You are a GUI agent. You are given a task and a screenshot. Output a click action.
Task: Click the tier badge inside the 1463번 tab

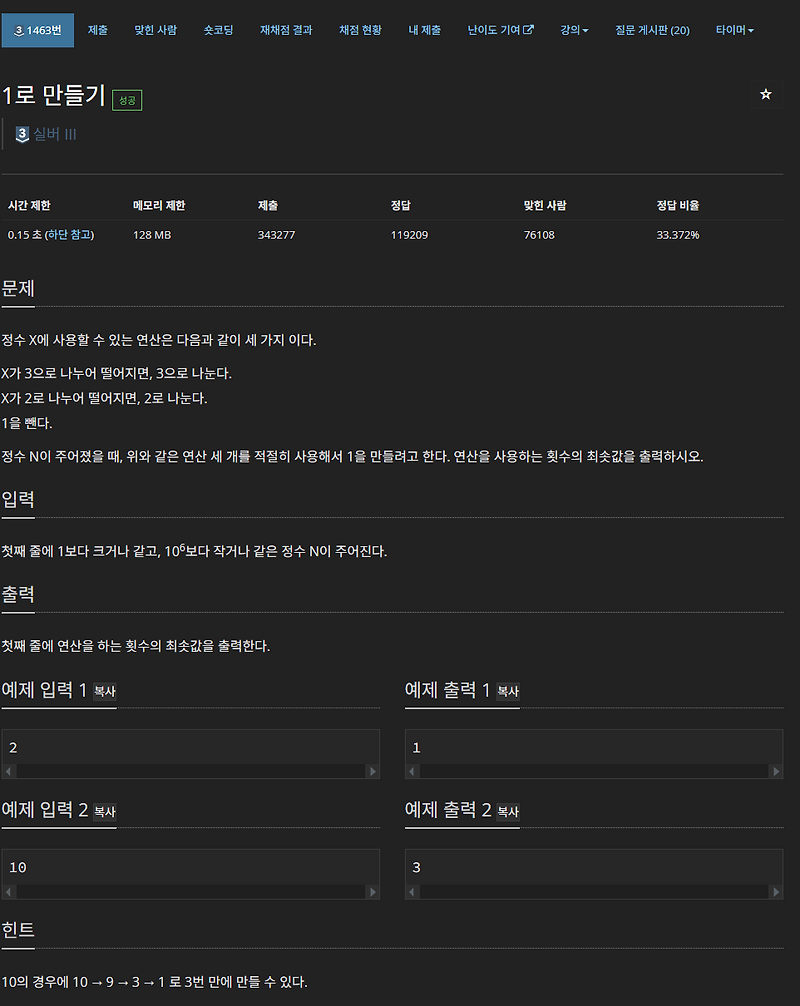point(18,30)
